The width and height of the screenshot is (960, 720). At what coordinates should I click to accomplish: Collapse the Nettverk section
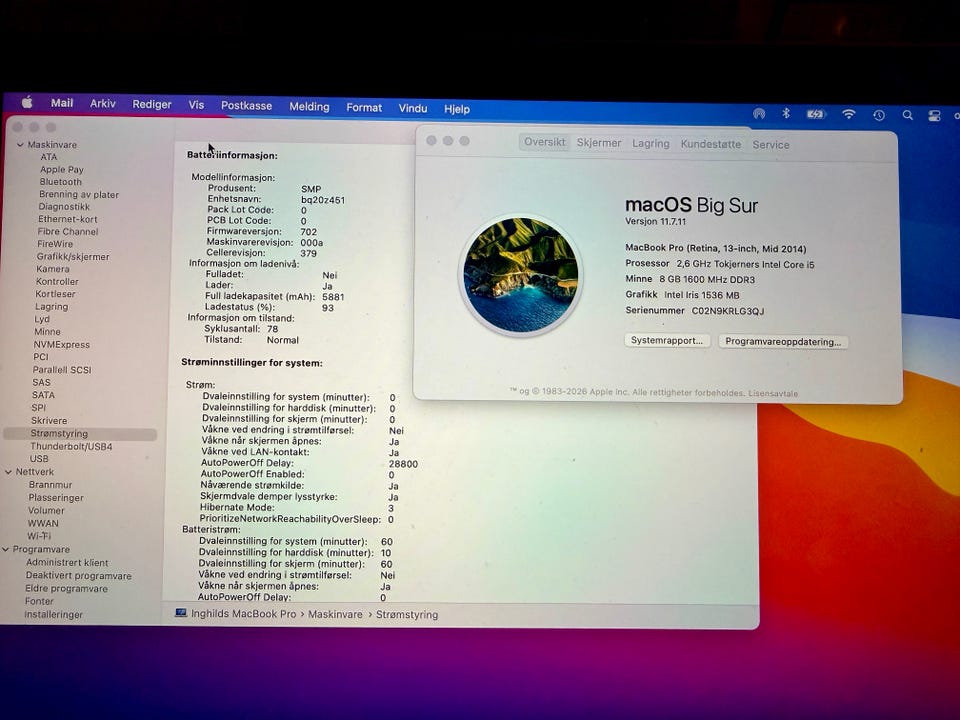(9, 472)
